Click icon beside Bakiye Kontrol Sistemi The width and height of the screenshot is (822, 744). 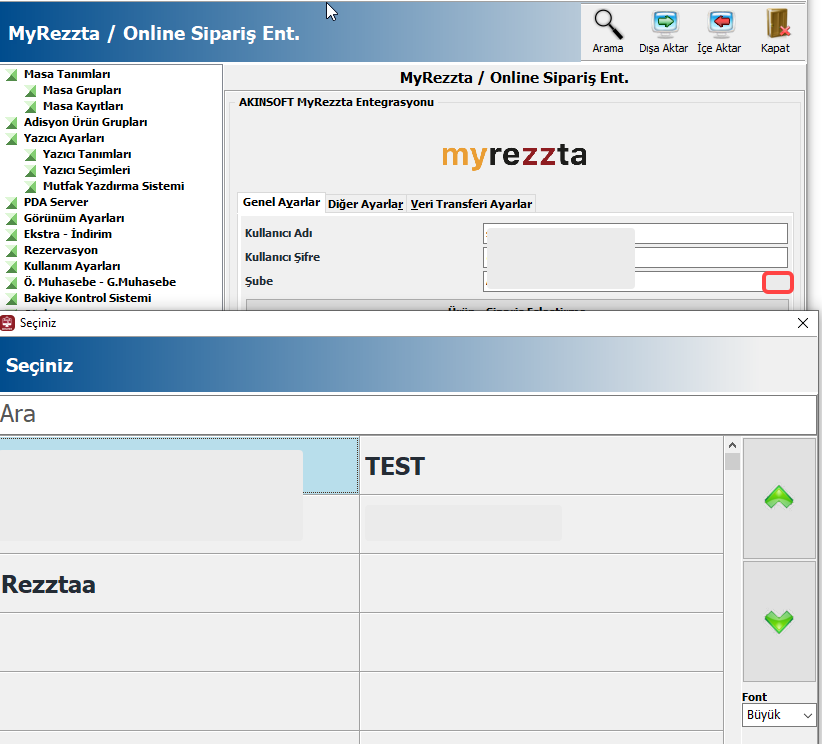pyautogui.click(x=12, y=298)
